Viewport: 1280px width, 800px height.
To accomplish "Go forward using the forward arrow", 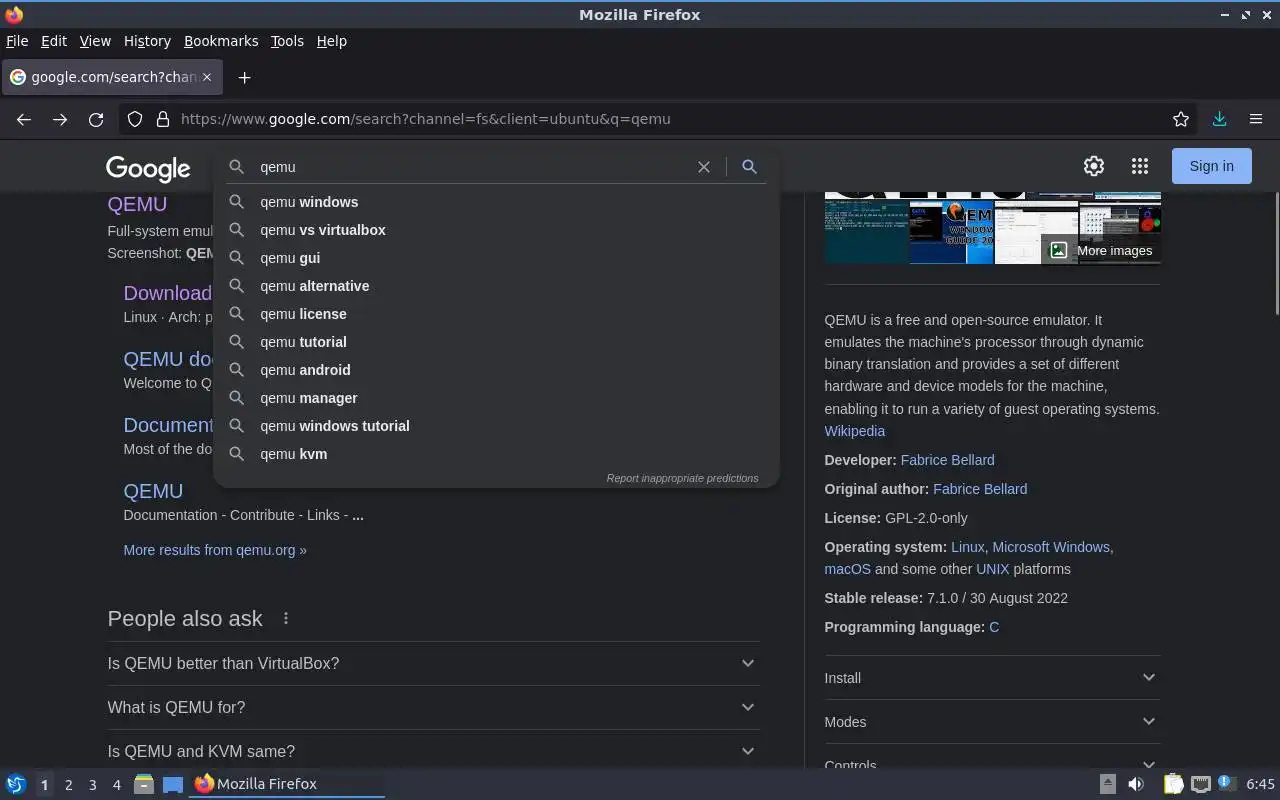I will 60,119.
